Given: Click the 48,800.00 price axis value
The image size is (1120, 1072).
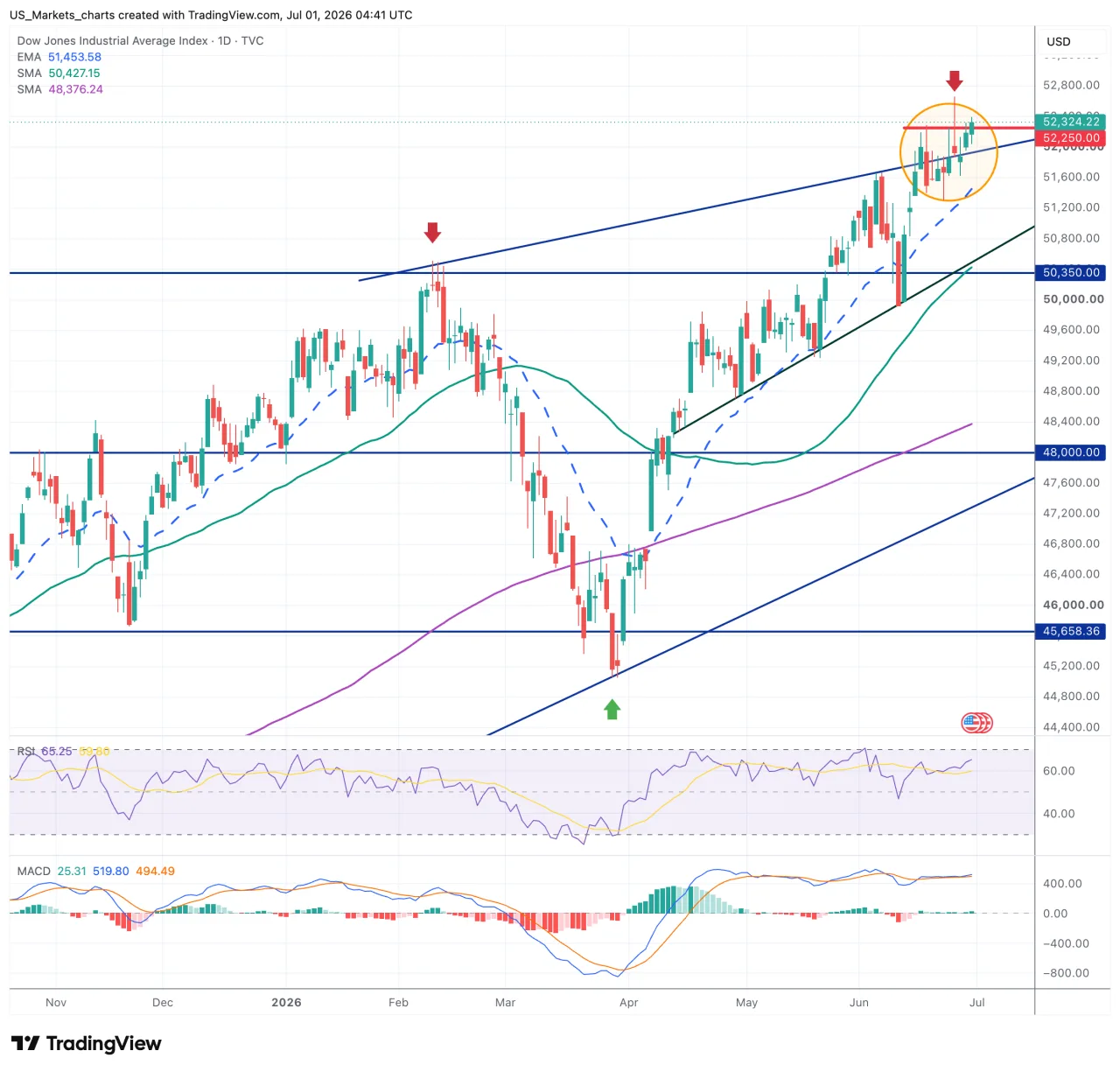Looking at the screenshot, I should tap(1071, 391).
